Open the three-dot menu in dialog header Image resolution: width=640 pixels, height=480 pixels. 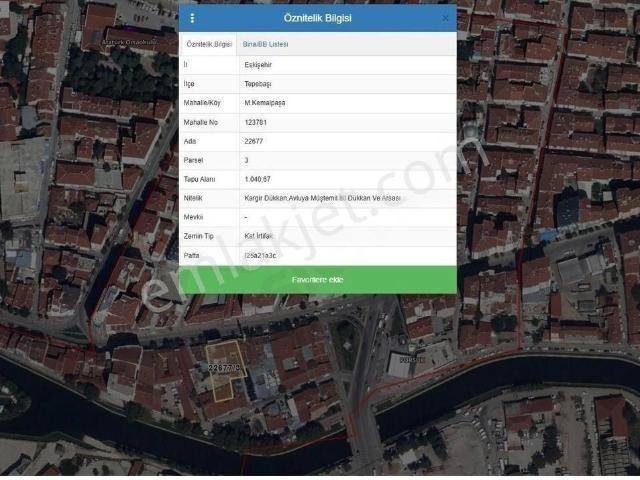[192, 18]
